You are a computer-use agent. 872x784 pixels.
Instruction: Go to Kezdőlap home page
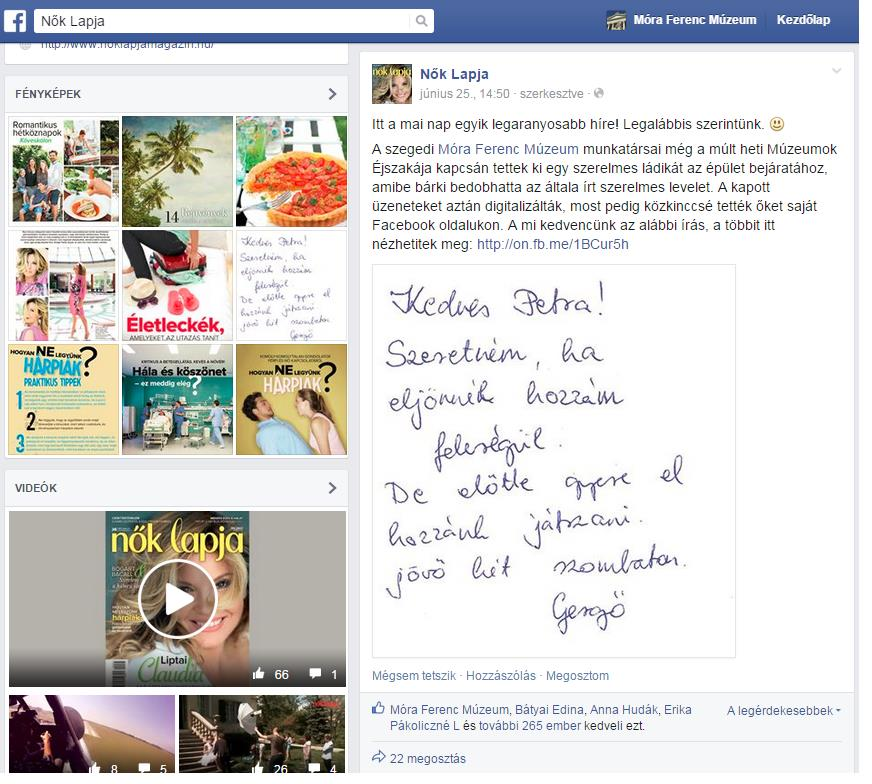click(803, 20)
